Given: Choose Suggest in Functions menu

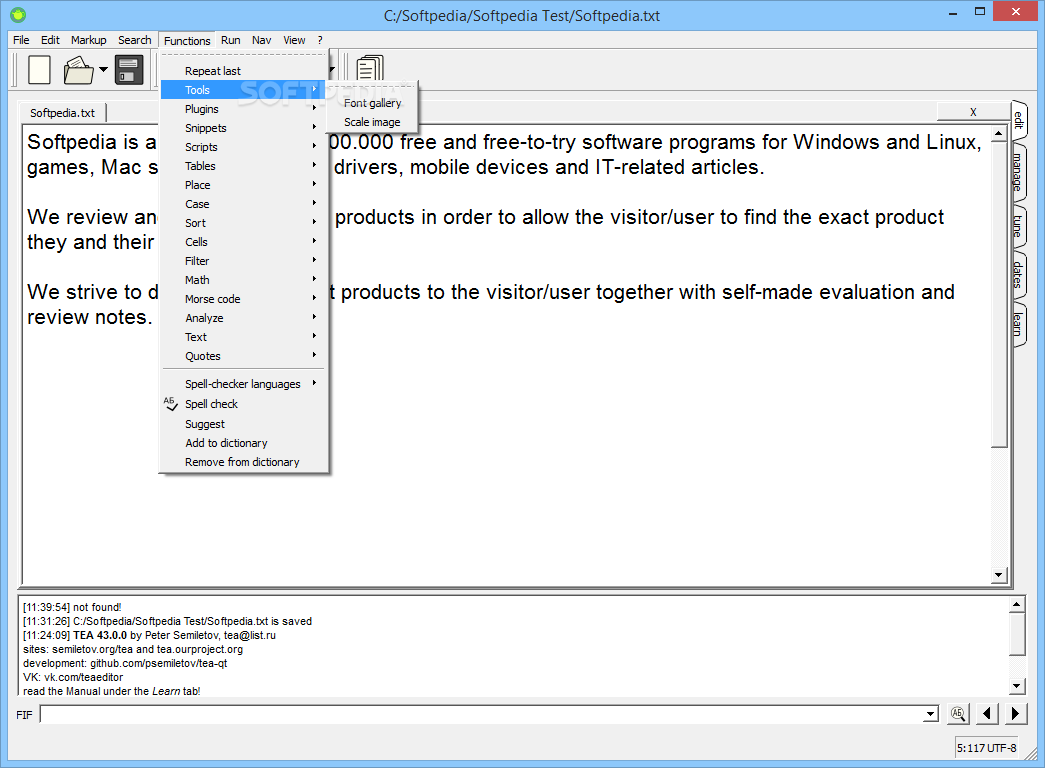Looking at the screenshot, I should 244,424.
